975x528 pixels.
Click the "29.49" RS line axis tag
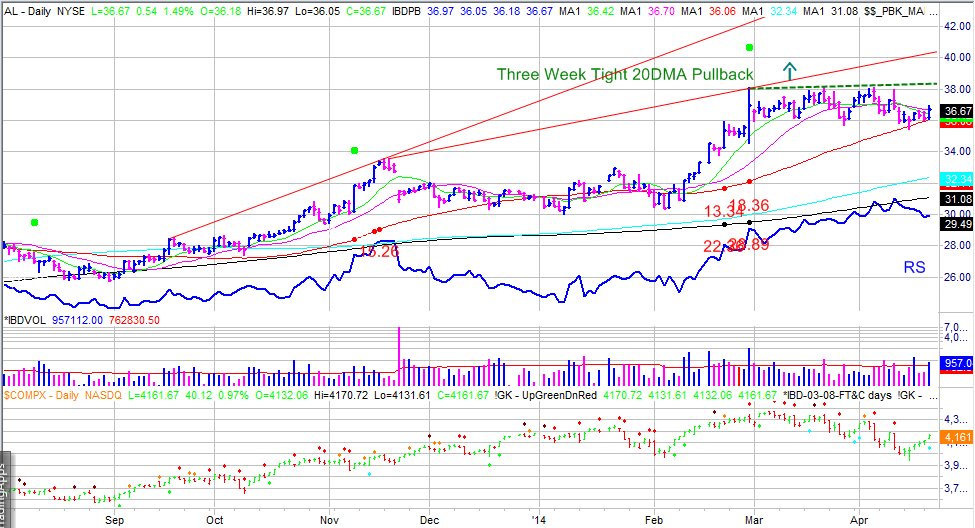tap(958, 224)
